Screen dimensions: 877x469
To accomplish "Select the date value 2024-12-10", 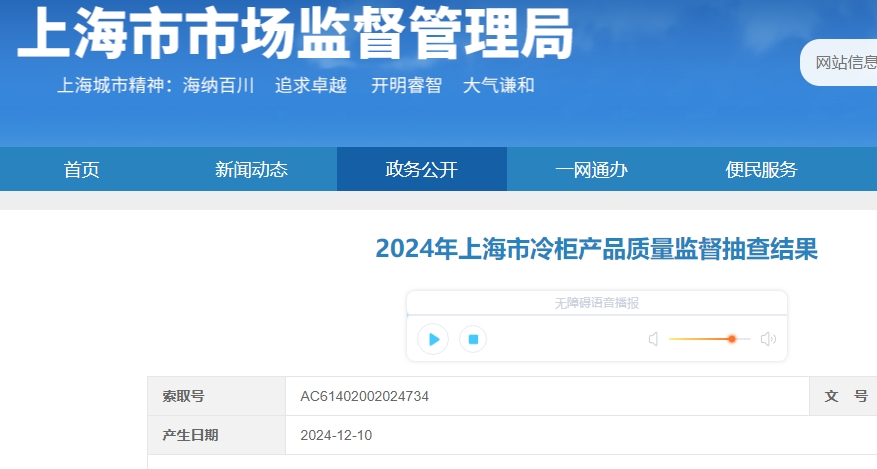I will (336, 435).
